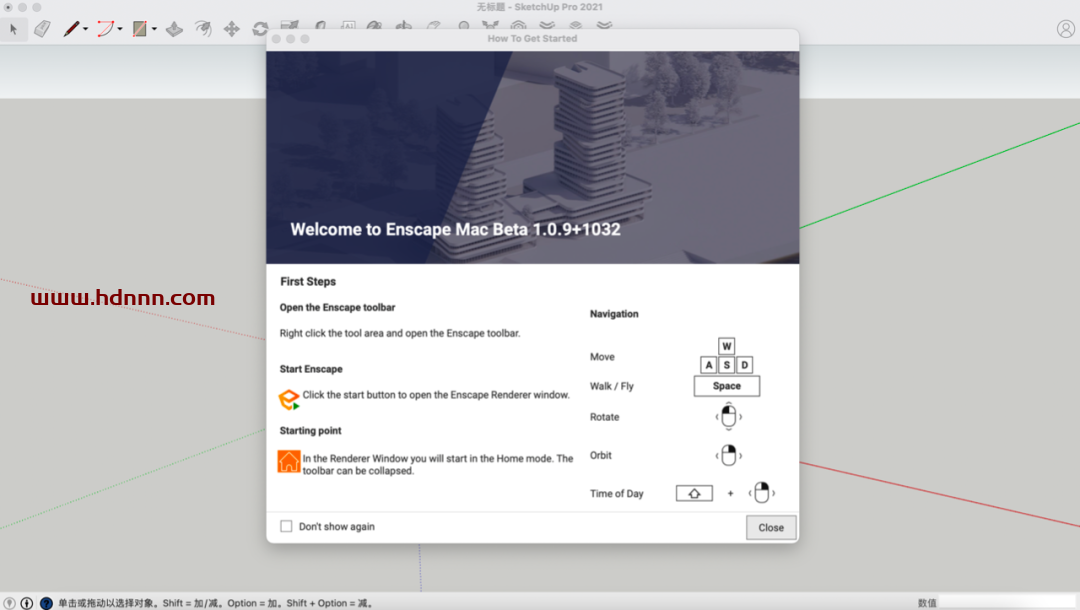Click the 'Navigation' heading
1080x610 pixels.
click(x=614, y=314)
